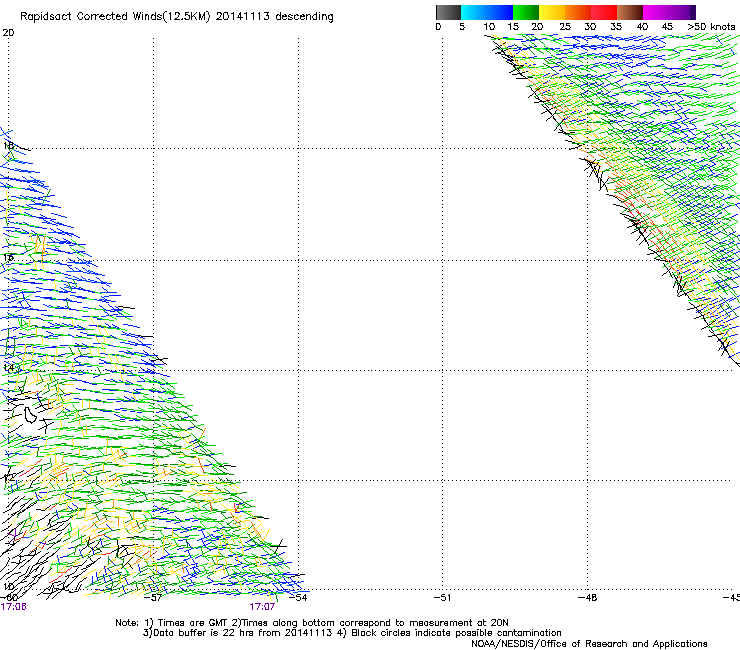740x650 pixels.
Task: Click the "5" legend scale label
Action: click(462, 27)
